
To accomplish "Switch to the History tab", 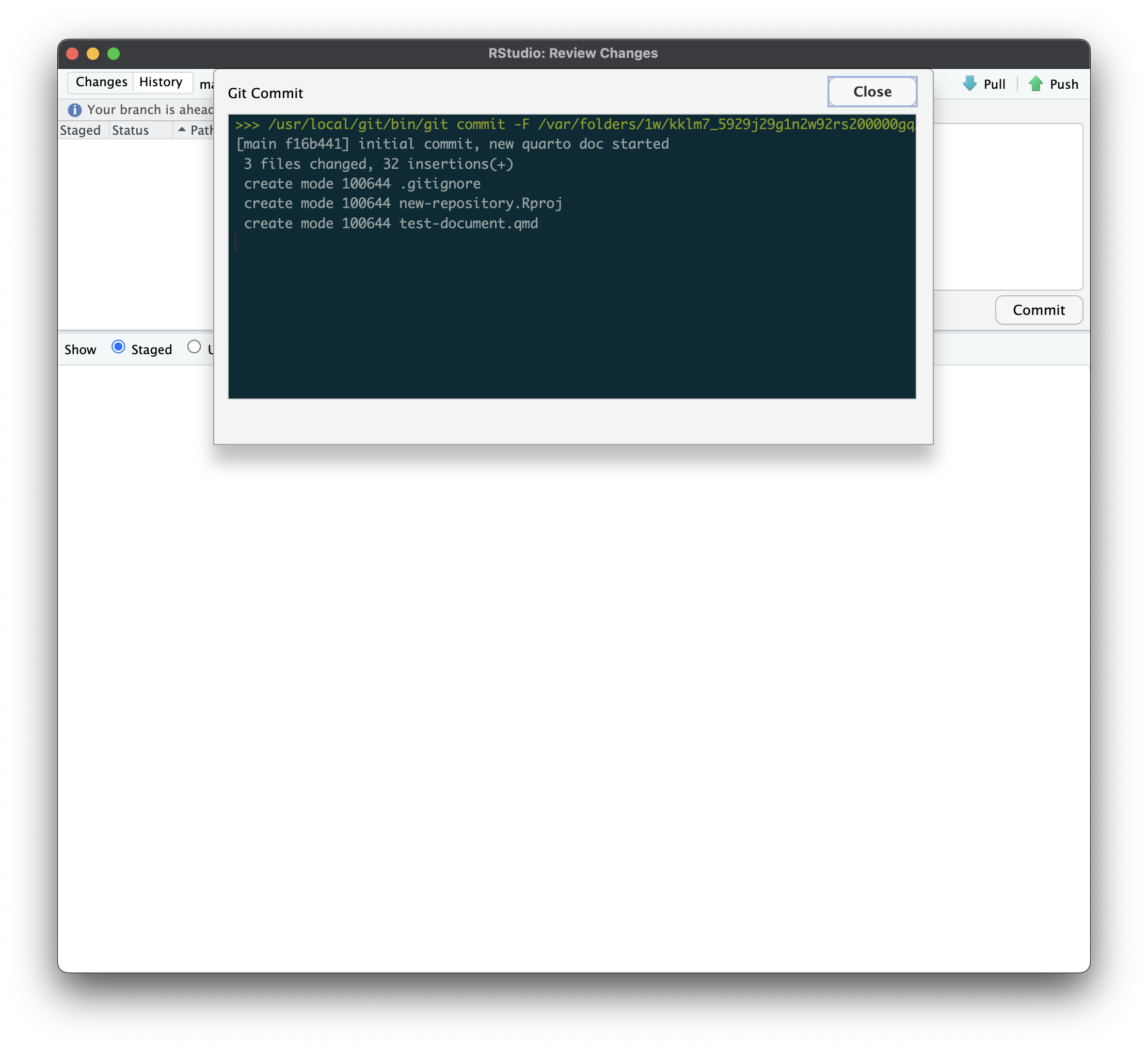I will 161,82.
